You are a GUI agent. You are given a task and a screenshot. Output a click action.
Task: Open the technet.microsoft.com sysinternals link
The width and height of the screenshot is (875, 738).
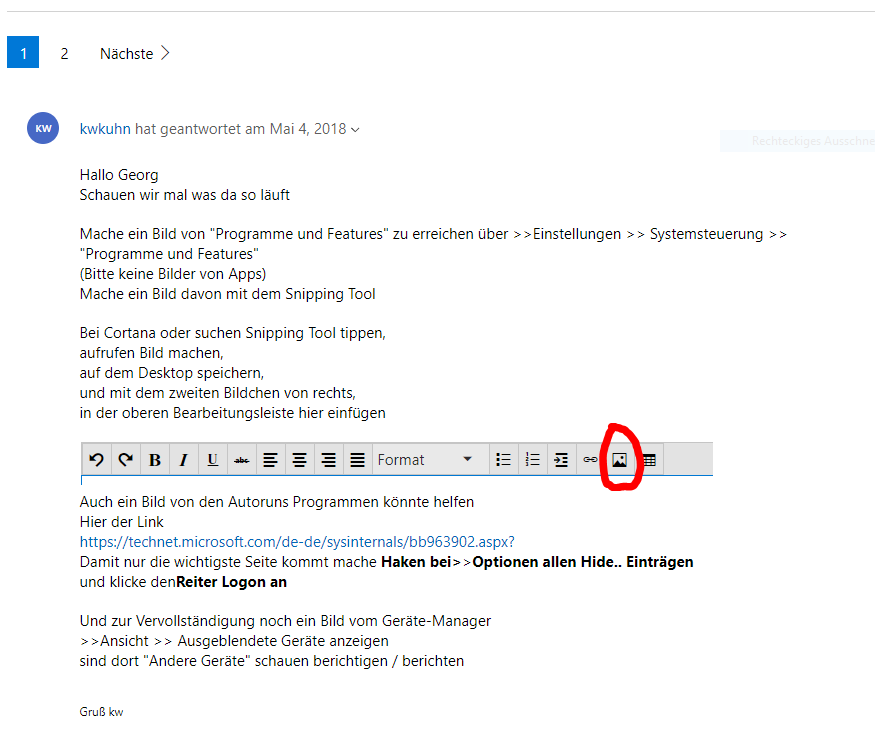[297, 542]
